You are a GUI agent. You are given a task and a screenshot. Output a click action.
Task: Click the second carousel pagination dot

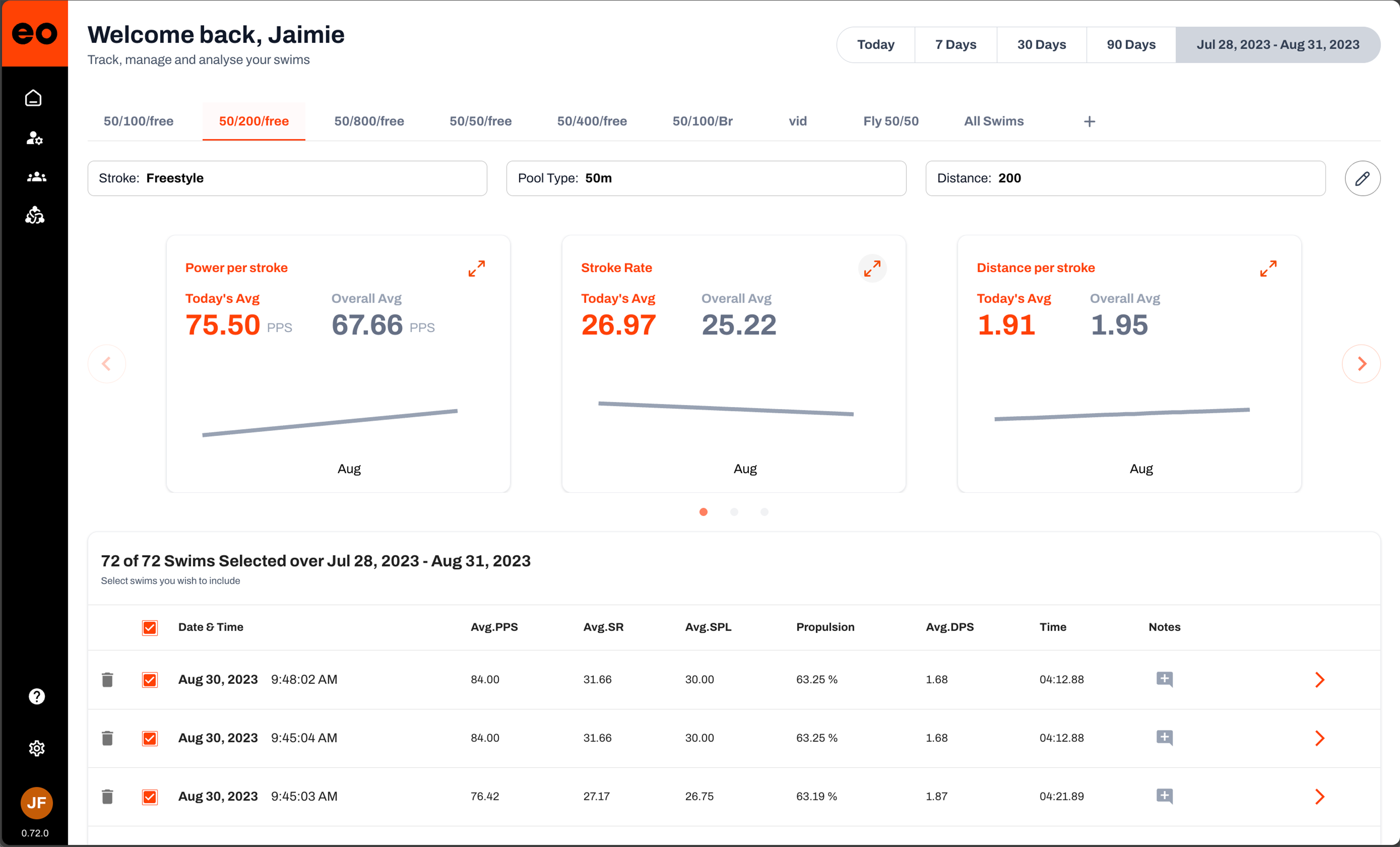coord(734,512)
